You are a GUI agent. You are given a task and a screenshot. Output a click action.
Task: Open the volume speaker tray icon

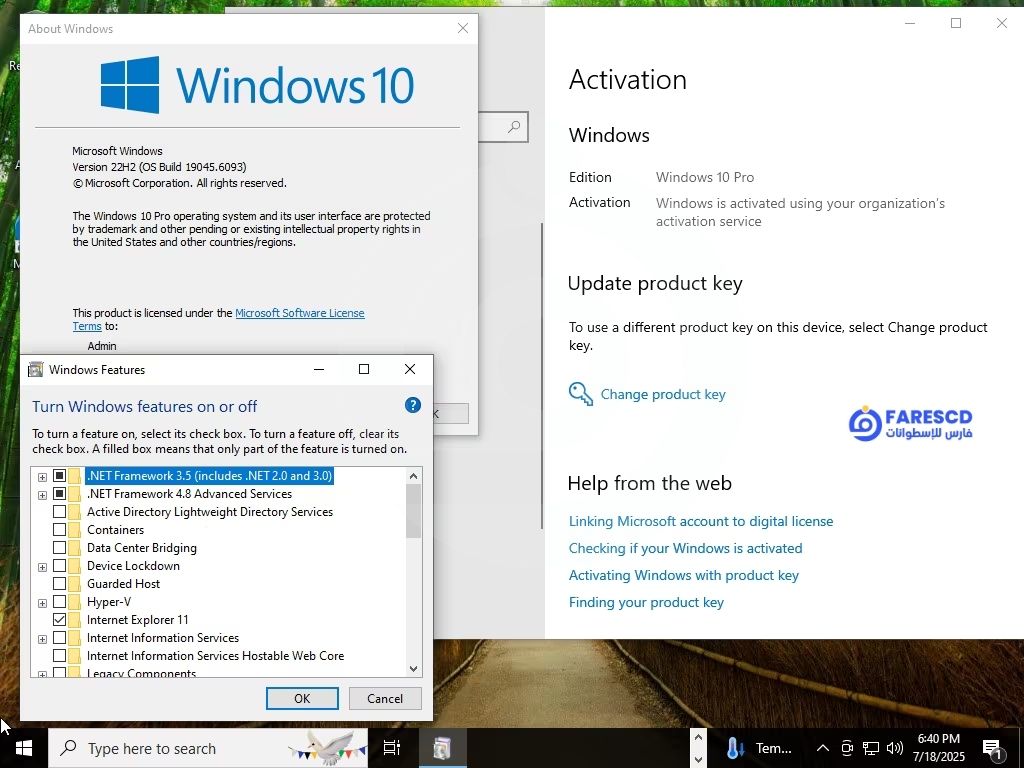(x=895, y=748)
